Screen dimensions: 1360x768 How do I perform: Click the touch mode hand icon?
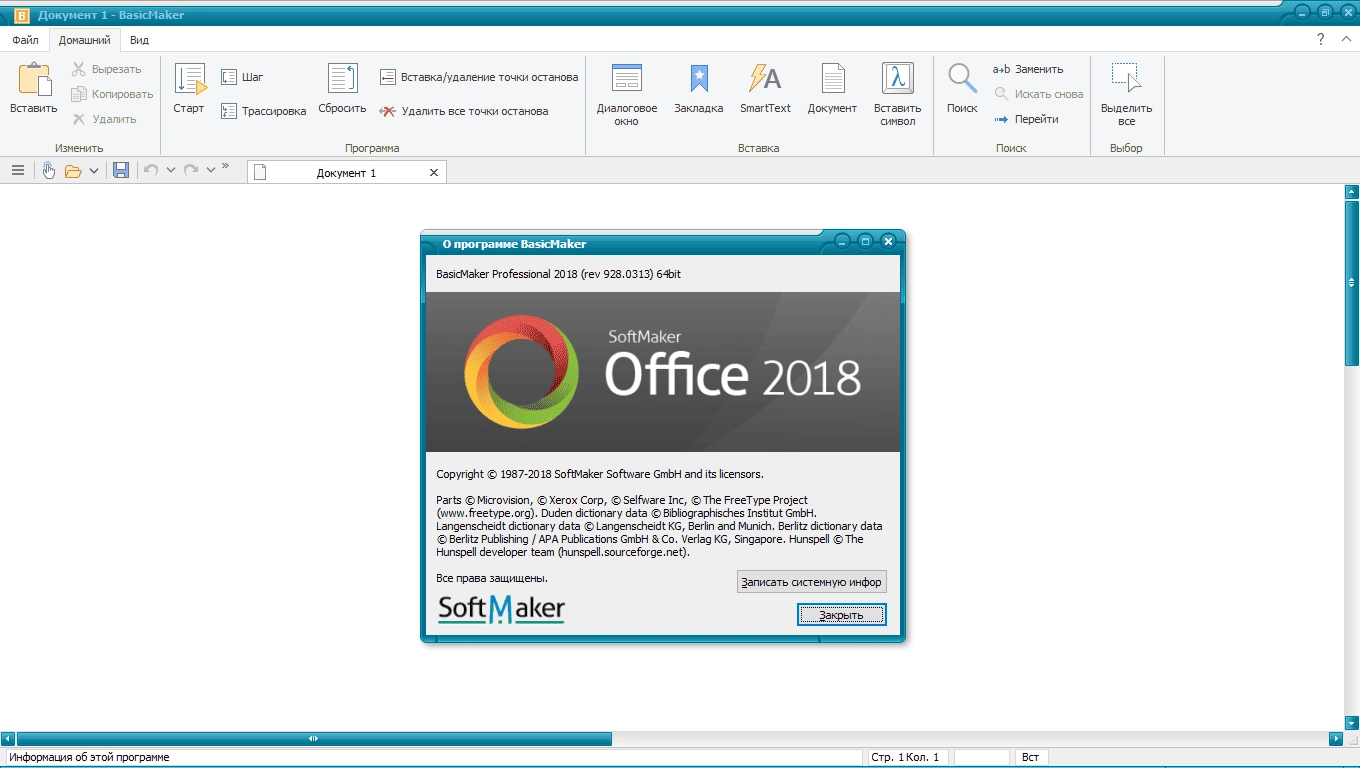[x=48, y=171]
